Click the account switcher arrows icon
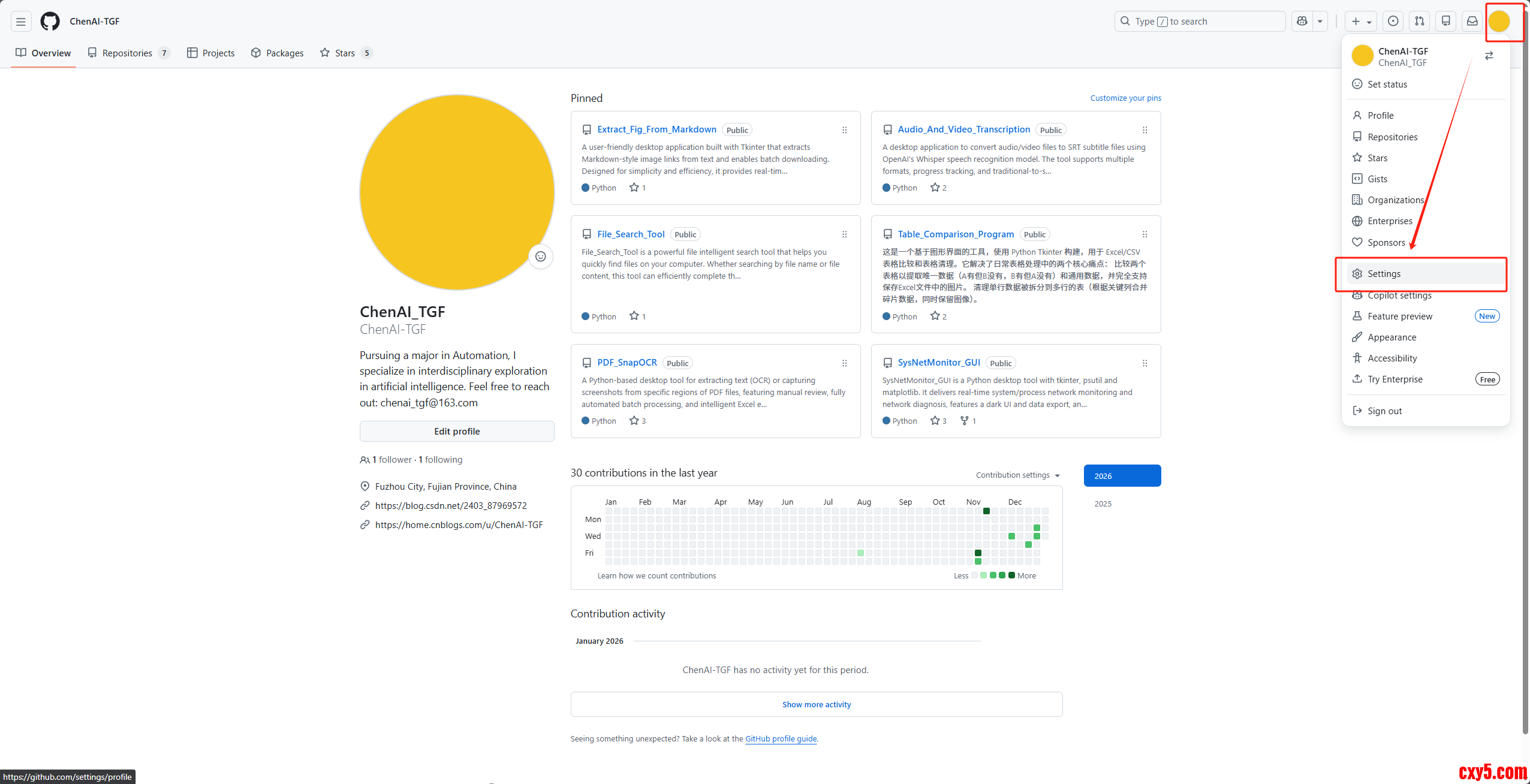 coord(1489,56)
